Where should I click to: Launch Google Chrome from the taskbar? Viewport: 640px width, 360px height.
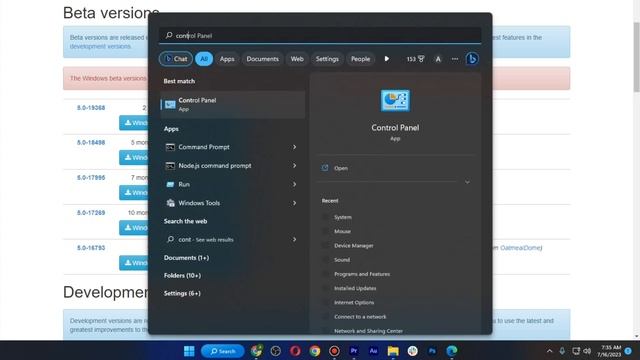click(315, 351)
